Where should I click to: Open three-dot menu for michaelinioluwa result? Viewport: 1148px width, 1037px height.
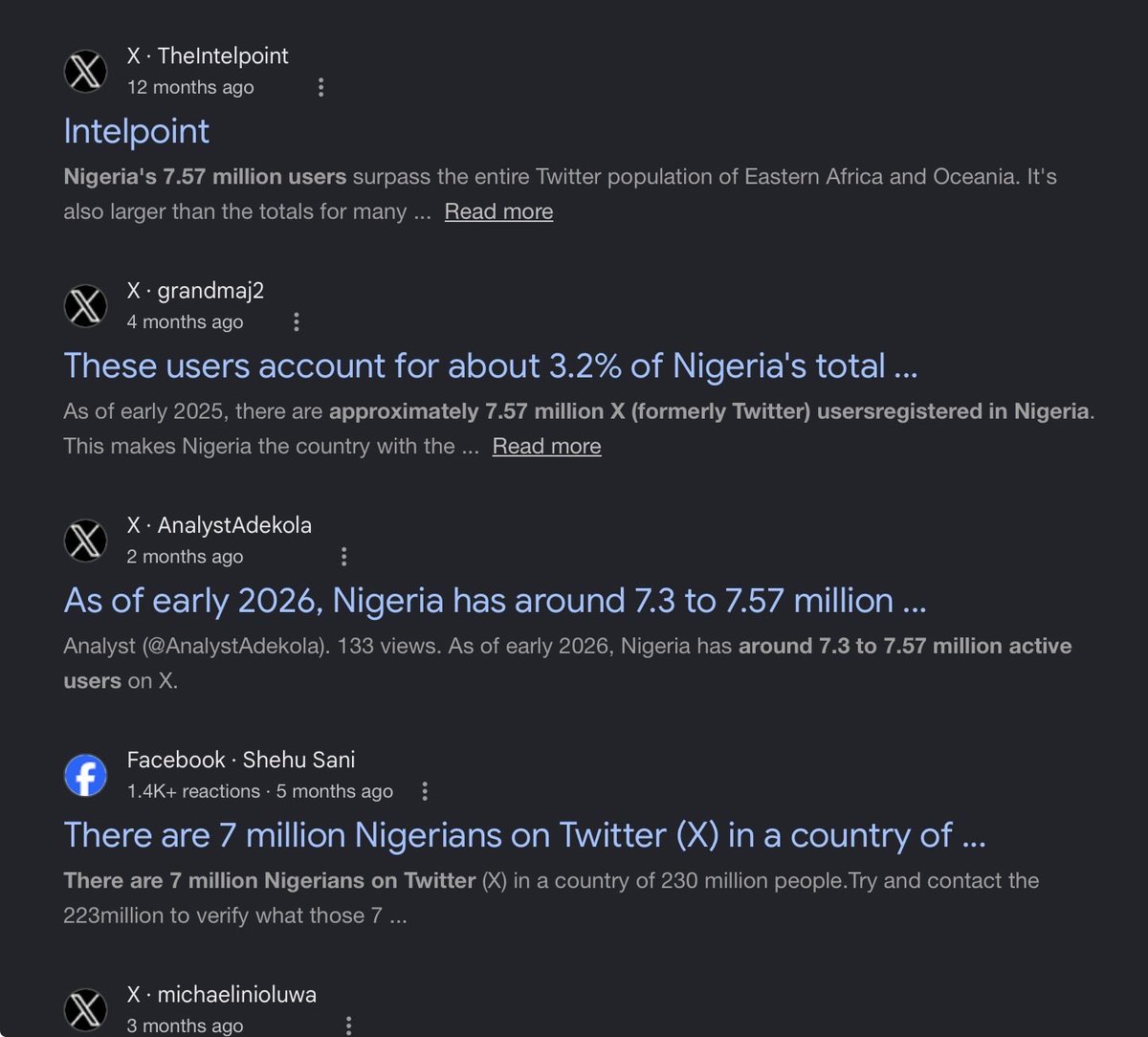pos(349,1026)
